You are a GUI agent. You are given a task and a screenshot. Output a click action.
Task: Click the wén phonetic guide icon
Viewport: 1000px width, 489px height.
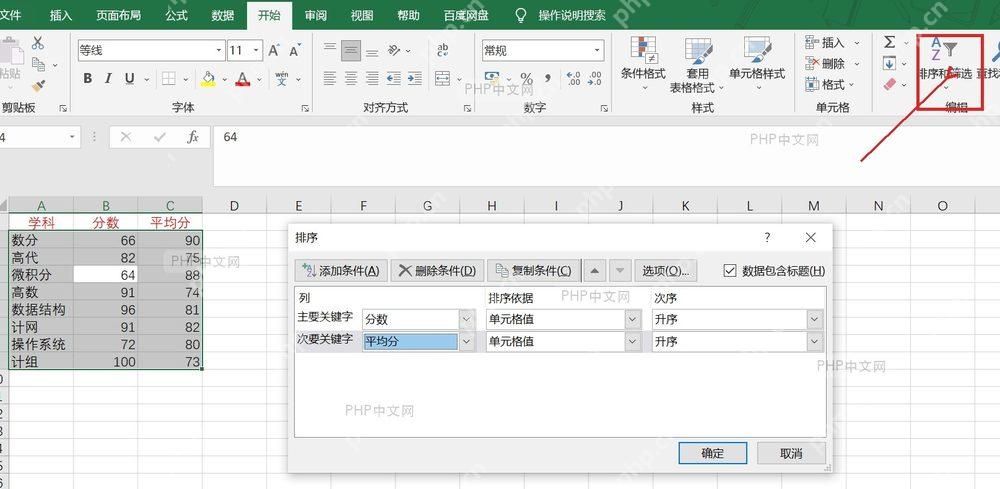[x=282, y=78]
